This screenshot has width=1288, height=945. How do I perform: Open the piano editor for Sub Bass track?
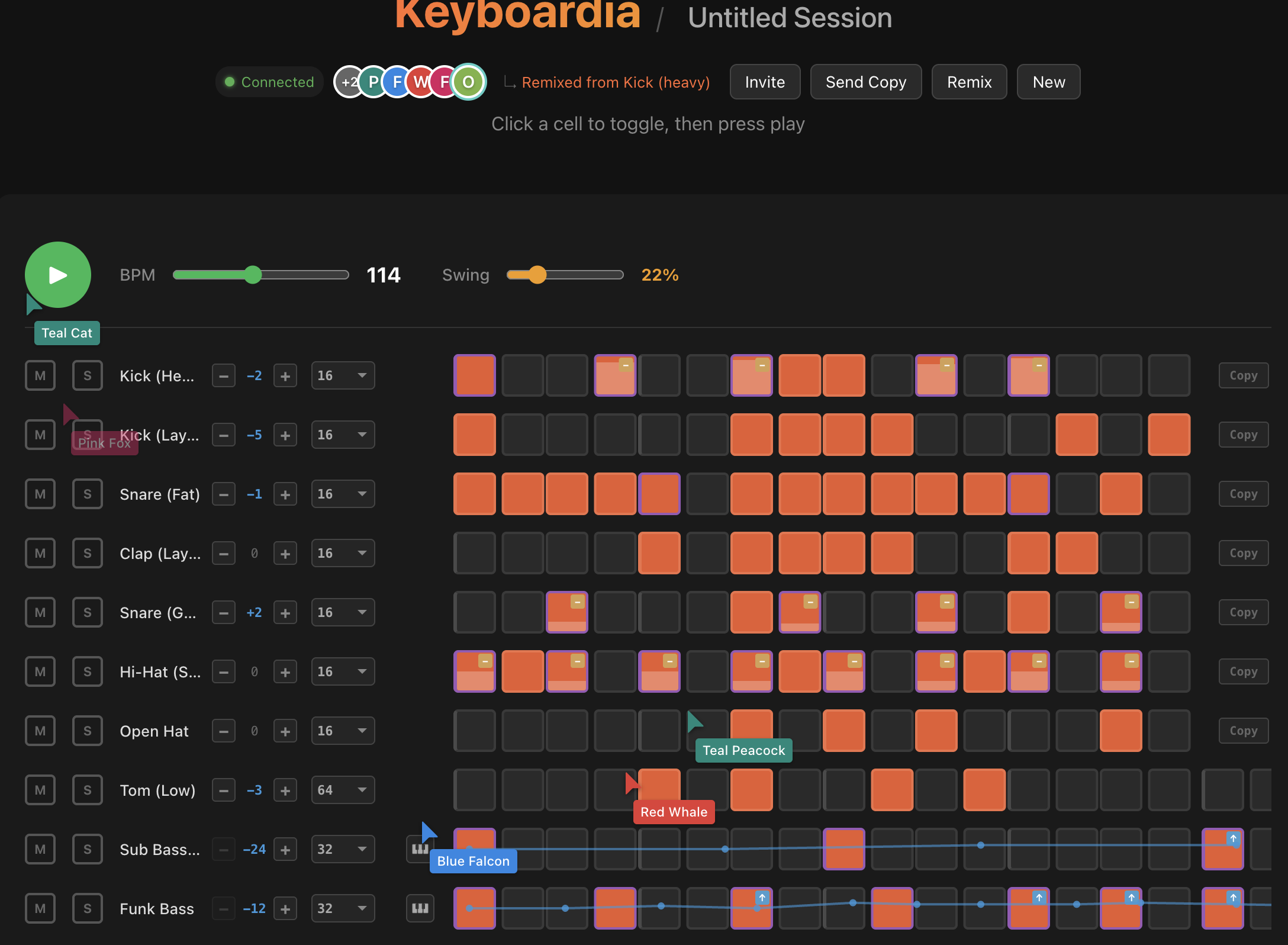pos(420,849)
